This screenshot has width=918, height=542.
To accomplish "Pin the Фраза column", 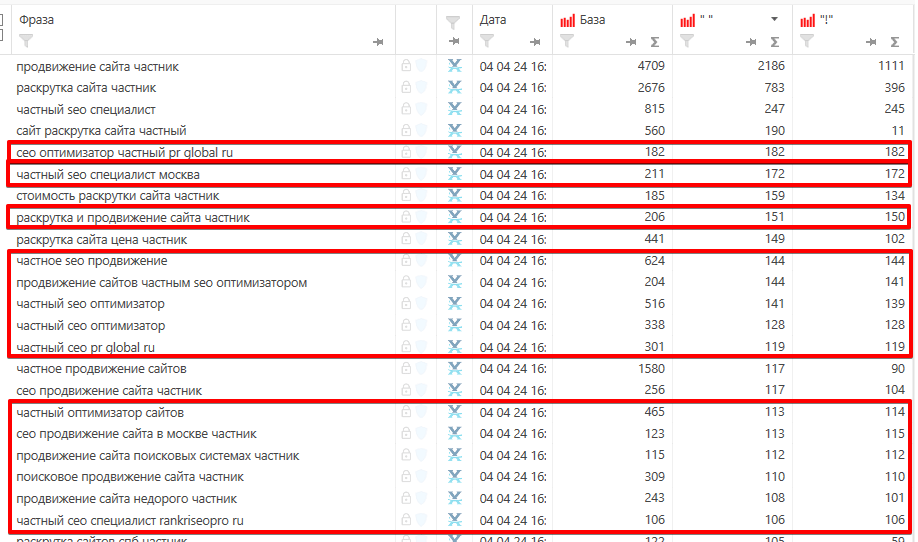I will click(x=378, y=42).
